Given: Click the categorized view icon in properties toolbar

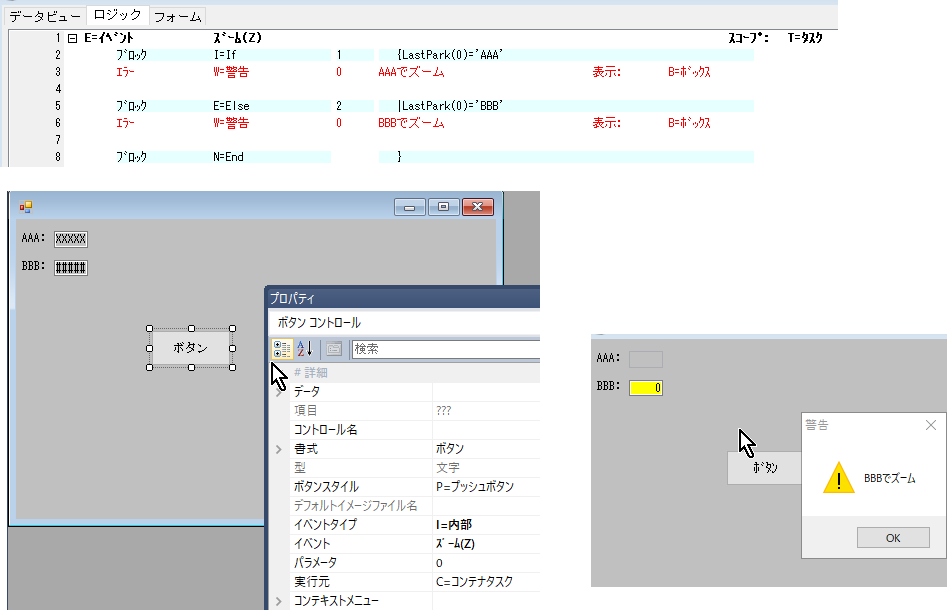Looking at the screenshot, I should click(x=282, y=349).
